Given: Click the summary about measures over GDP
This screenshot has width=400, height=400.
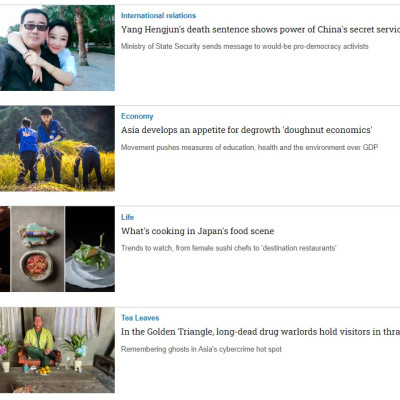Looking at the screenshot, I should click(249, 147).
